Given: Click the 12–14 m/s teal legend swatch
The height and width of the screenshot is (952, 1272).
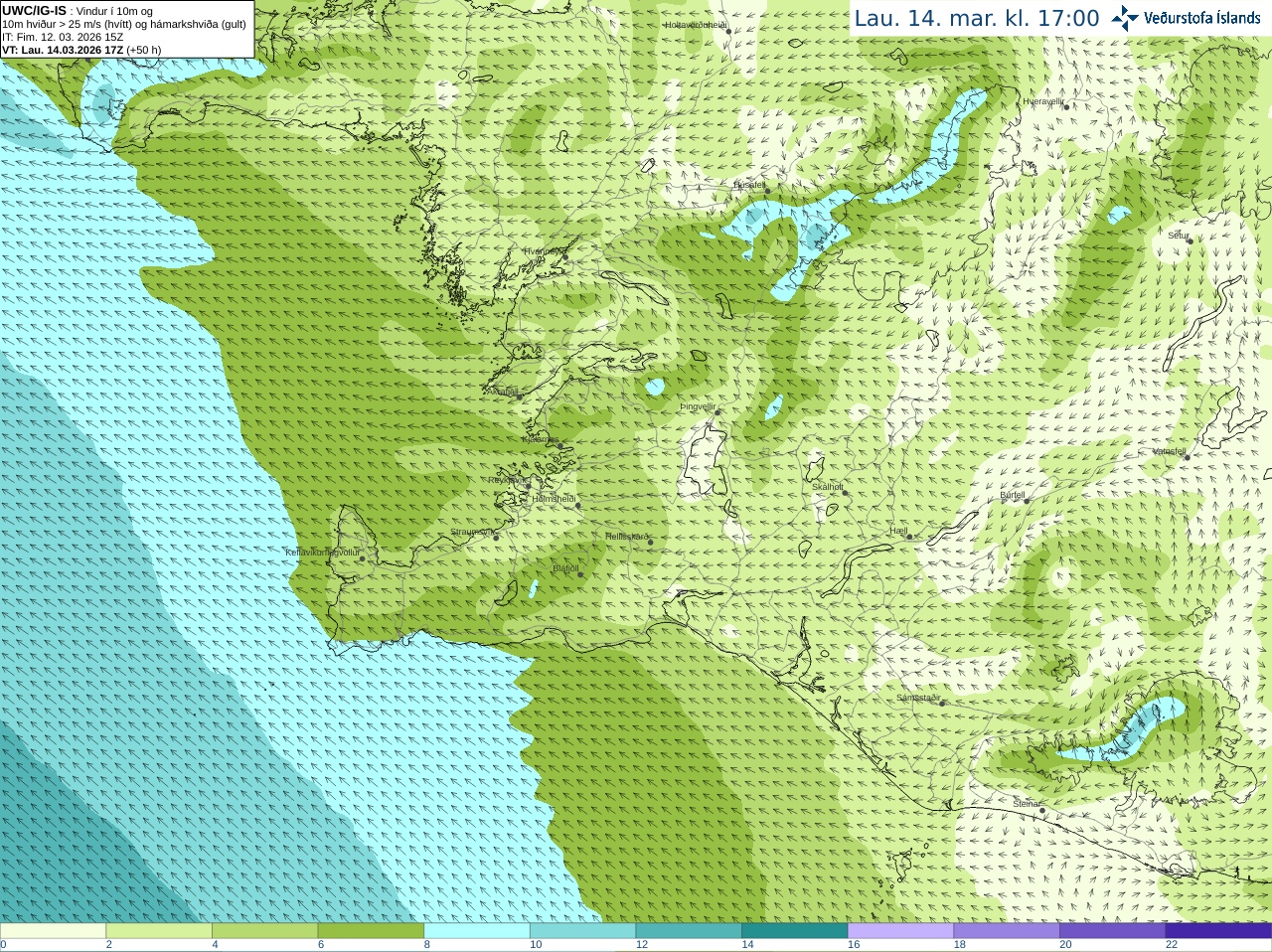Looking at the screenshot, I should pos(689,931).
